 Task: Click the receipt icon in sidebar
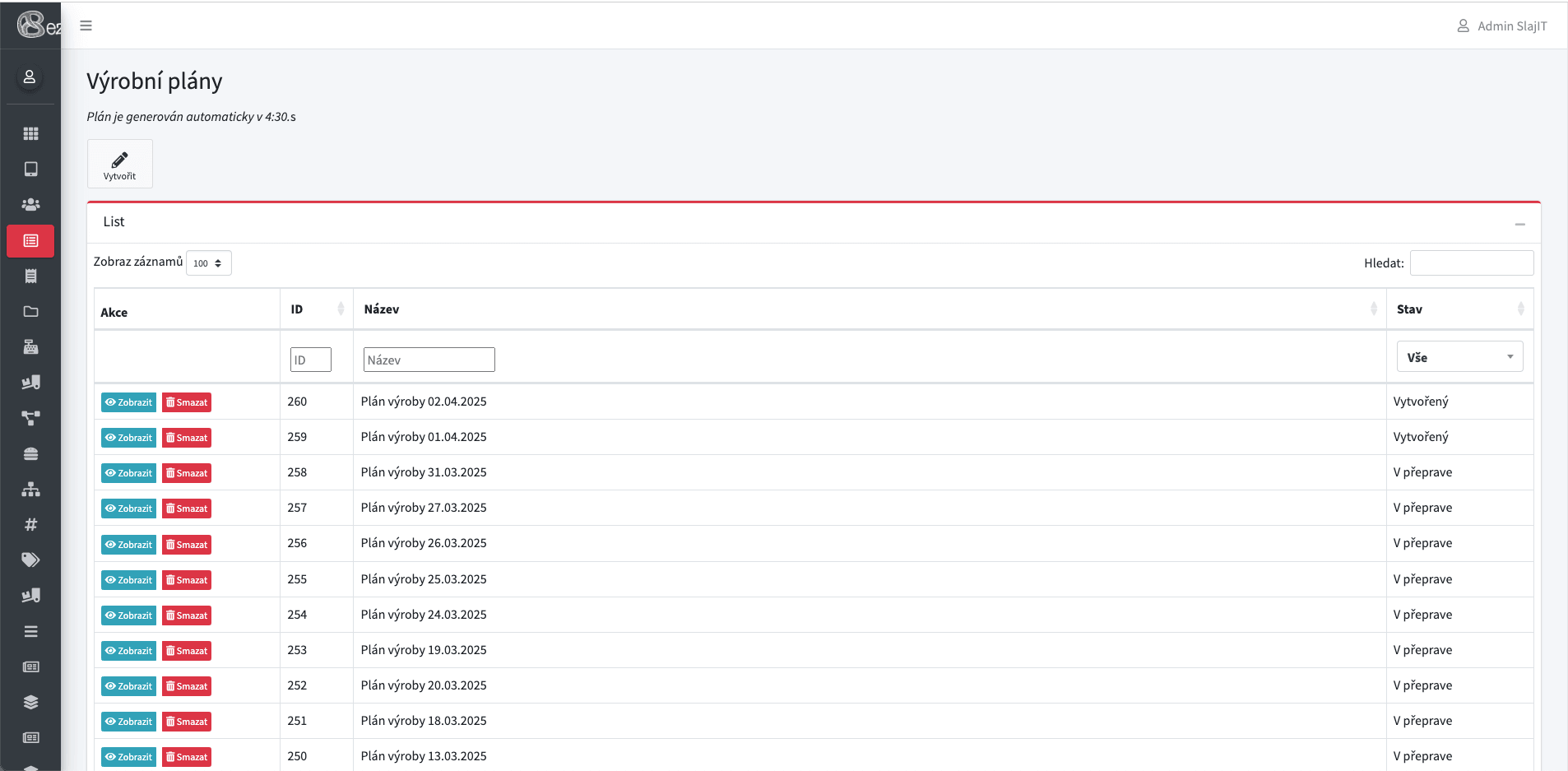30,276
